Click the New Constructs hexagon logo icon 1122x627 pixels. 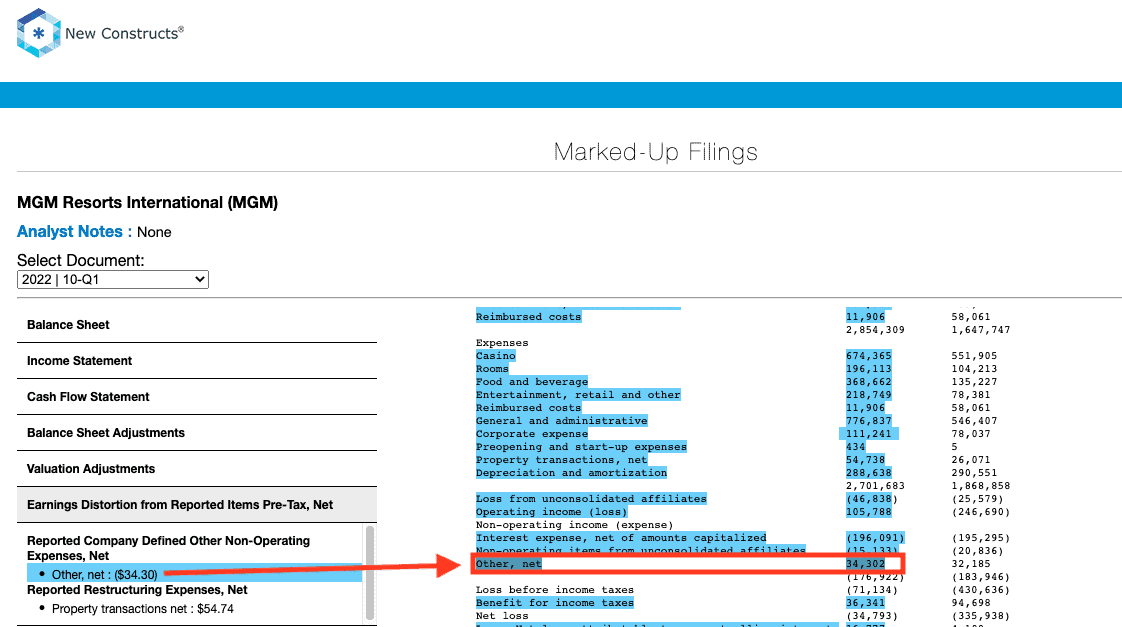pyautogui.click(x=39, y=33)
